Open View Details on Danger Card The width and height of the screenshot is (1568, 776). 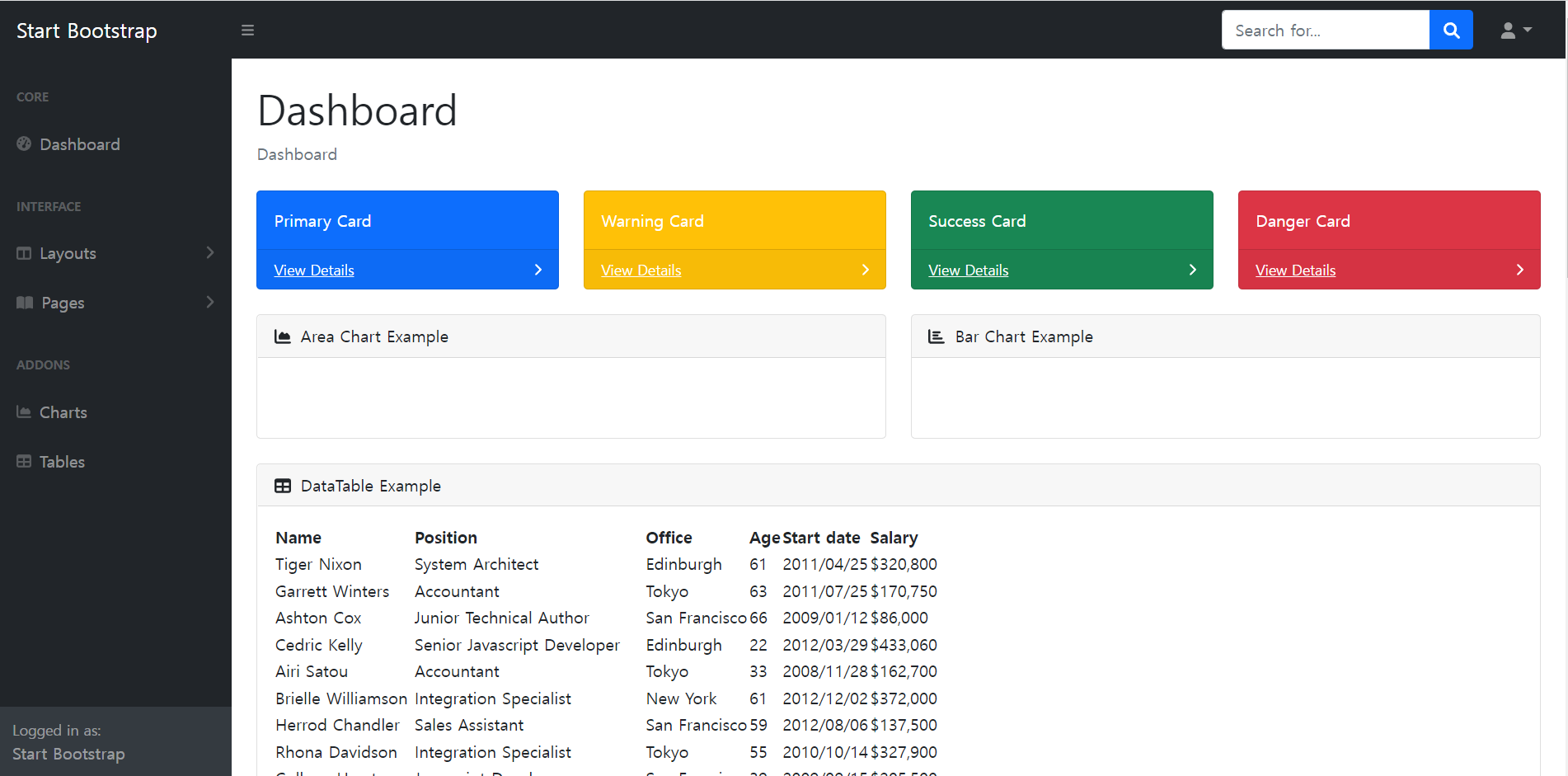click(1296, 270)
